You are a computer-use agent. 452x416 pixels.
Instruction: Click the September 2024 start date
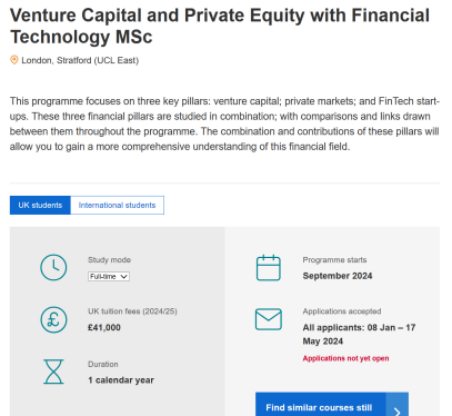click(337, 276)
